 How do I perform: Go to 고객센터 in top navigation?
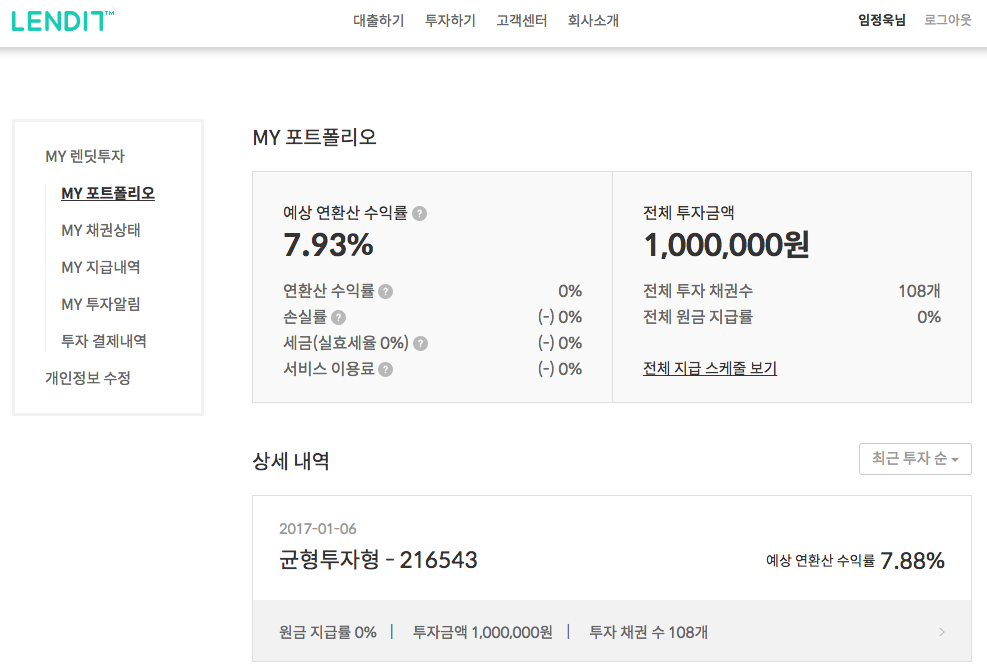click(521, 20)
